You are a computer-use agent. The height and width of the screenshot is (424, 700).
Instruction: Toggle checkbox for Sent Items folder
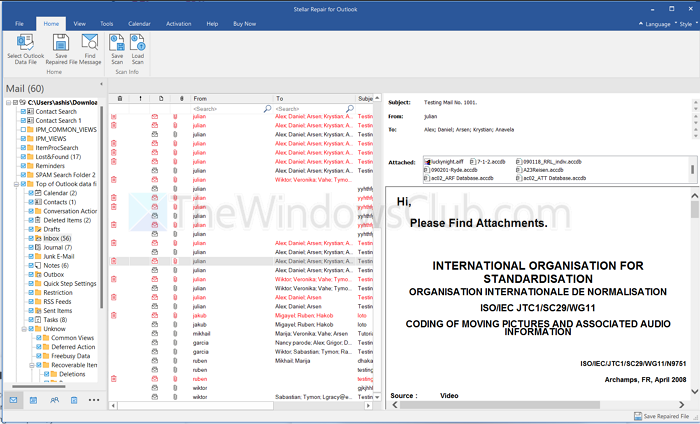coord(31,310)
